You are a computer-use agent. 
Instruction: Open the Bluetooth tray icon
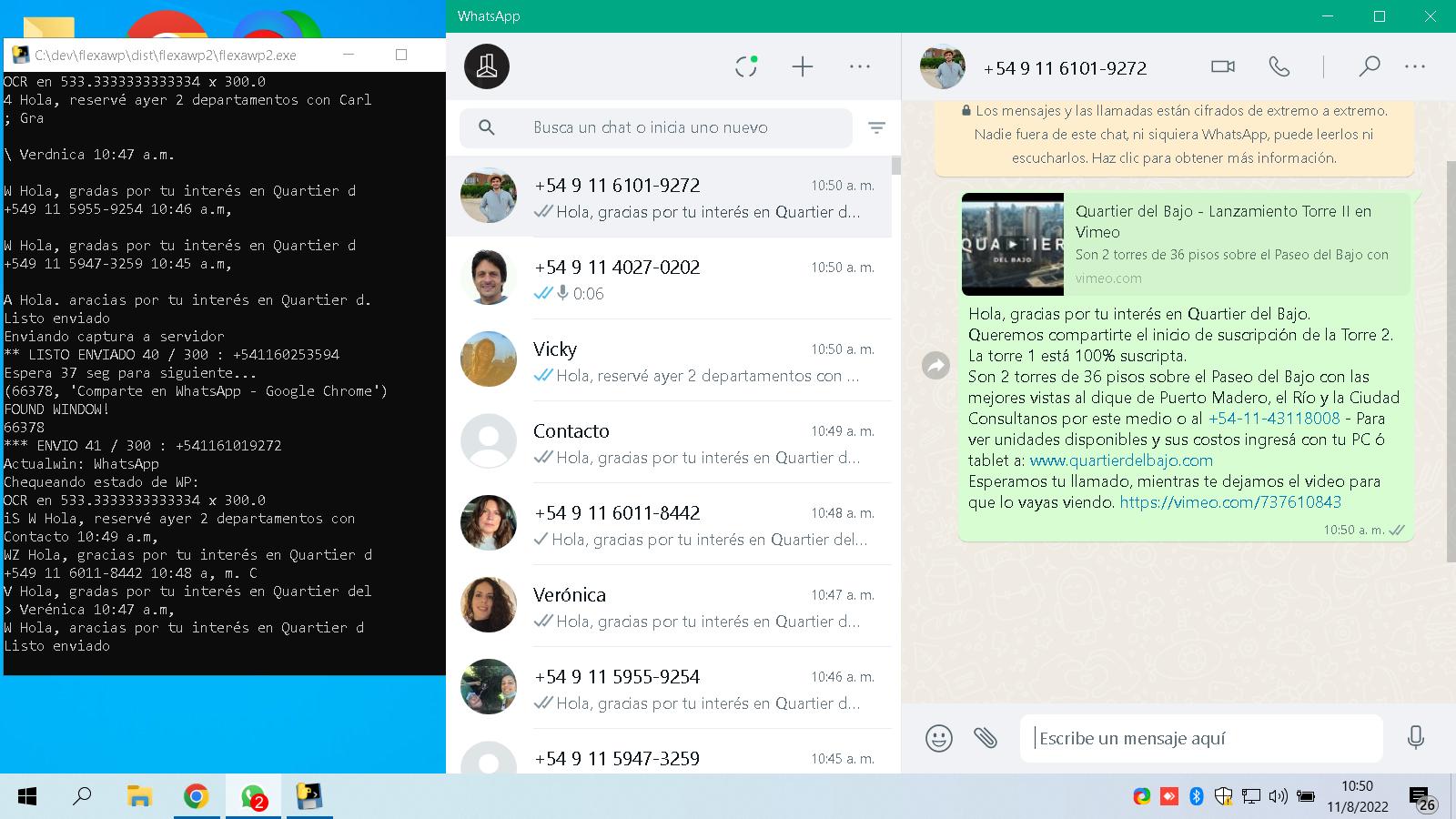tap(1197, 797)
